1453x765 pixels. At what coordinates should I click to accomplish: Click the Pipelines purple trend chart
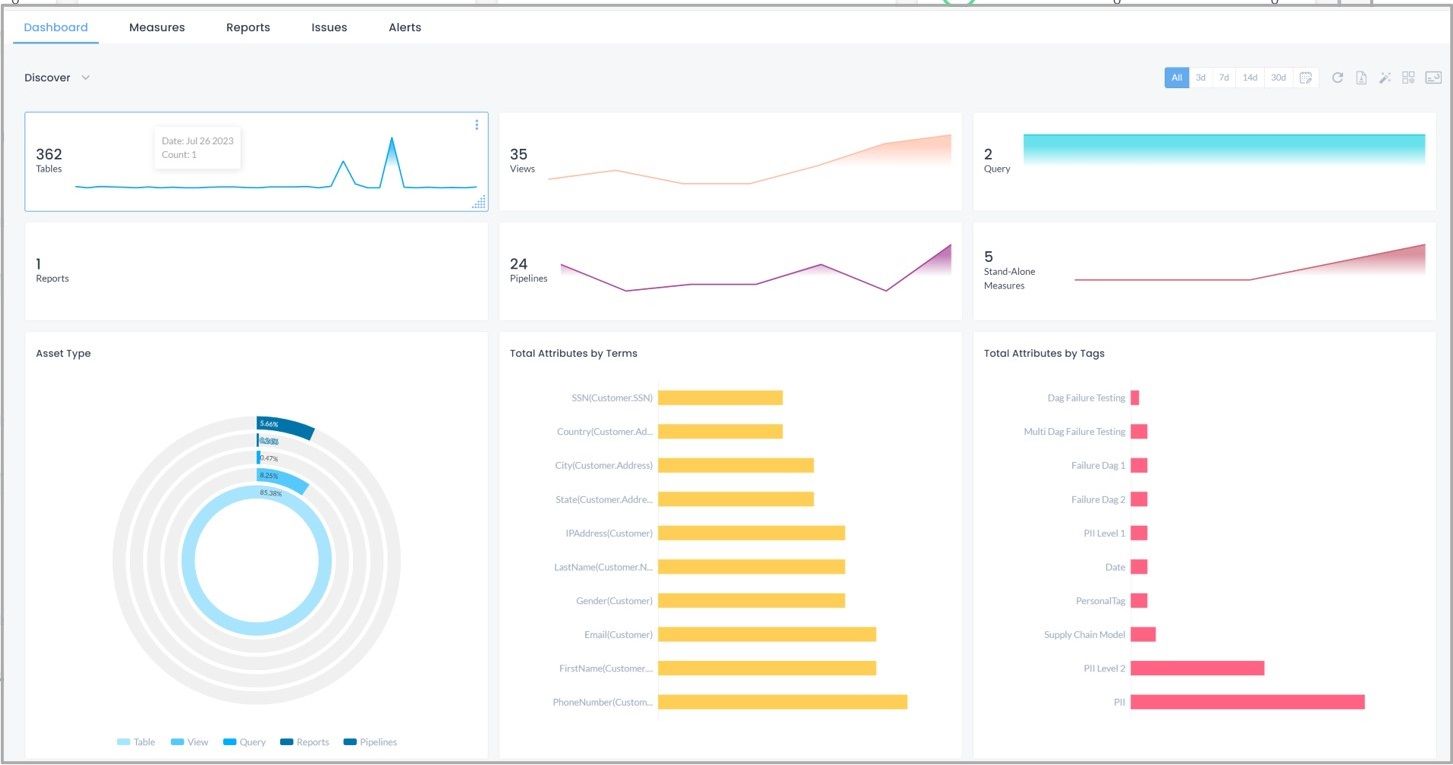click(x=755, y=268)
